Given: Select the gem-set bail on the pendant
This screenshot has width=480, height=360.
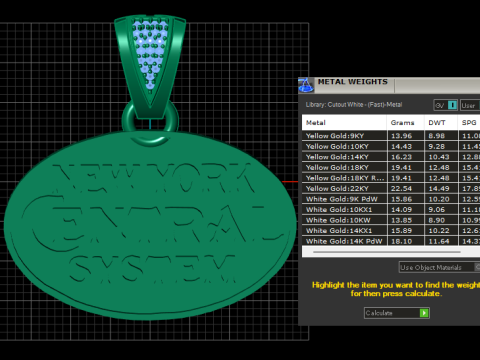Looking at the screenshot, I should click(150, 67).
